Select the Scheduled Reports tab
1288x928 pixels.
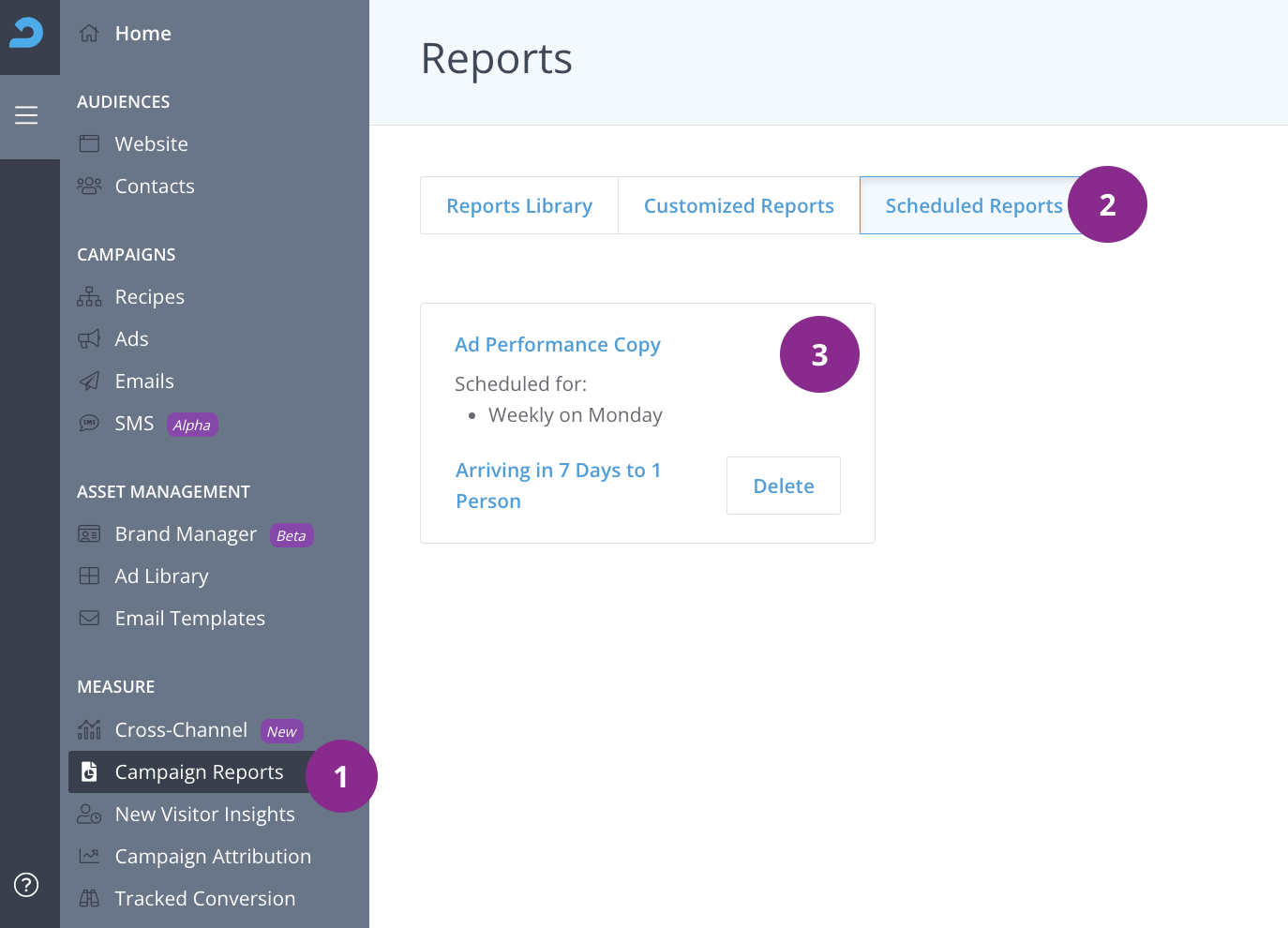click(x=974, y=205)
